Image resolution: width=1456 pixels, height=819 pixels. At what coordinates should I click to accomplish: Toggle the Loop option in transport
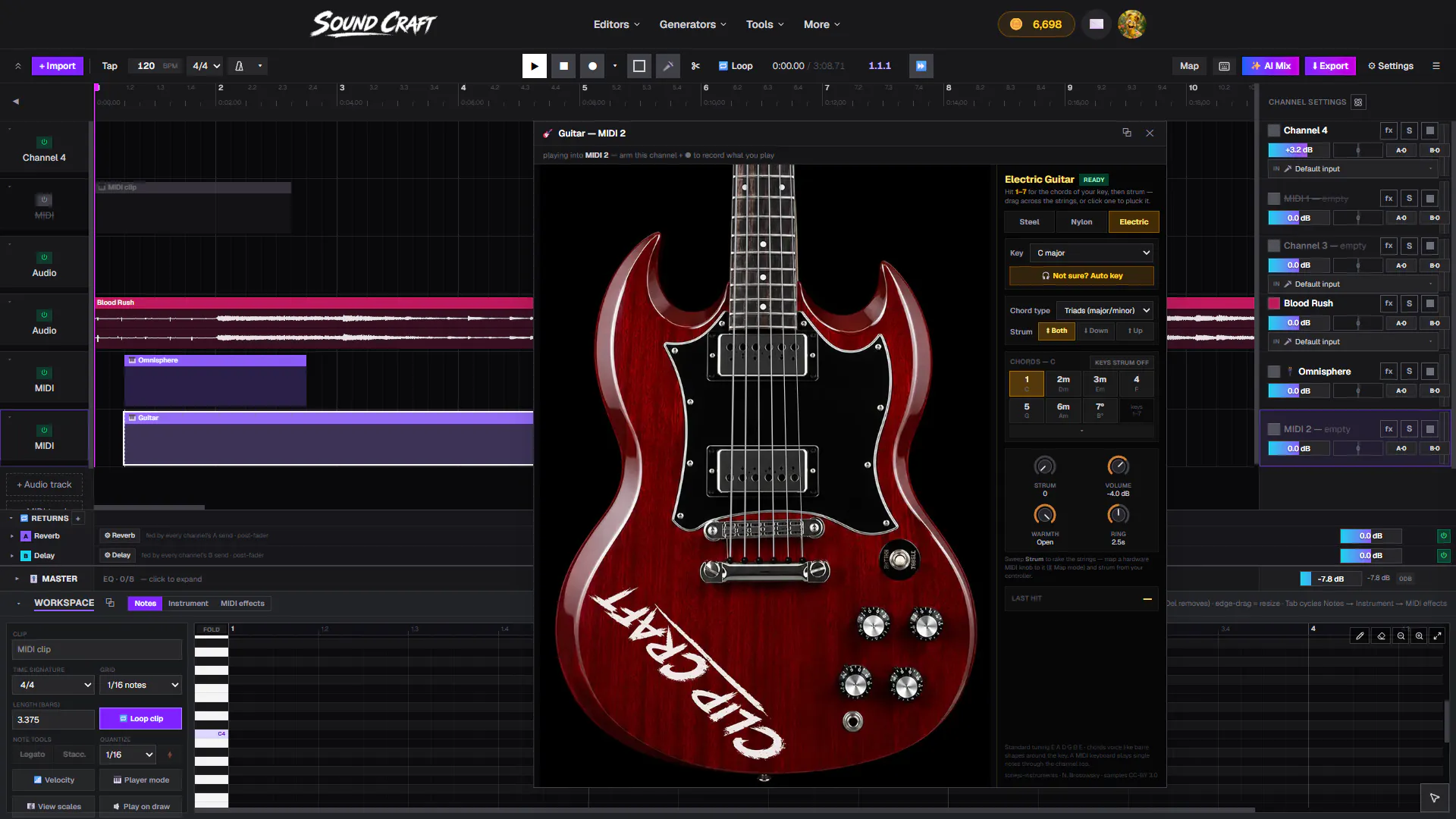click(736, 66)
